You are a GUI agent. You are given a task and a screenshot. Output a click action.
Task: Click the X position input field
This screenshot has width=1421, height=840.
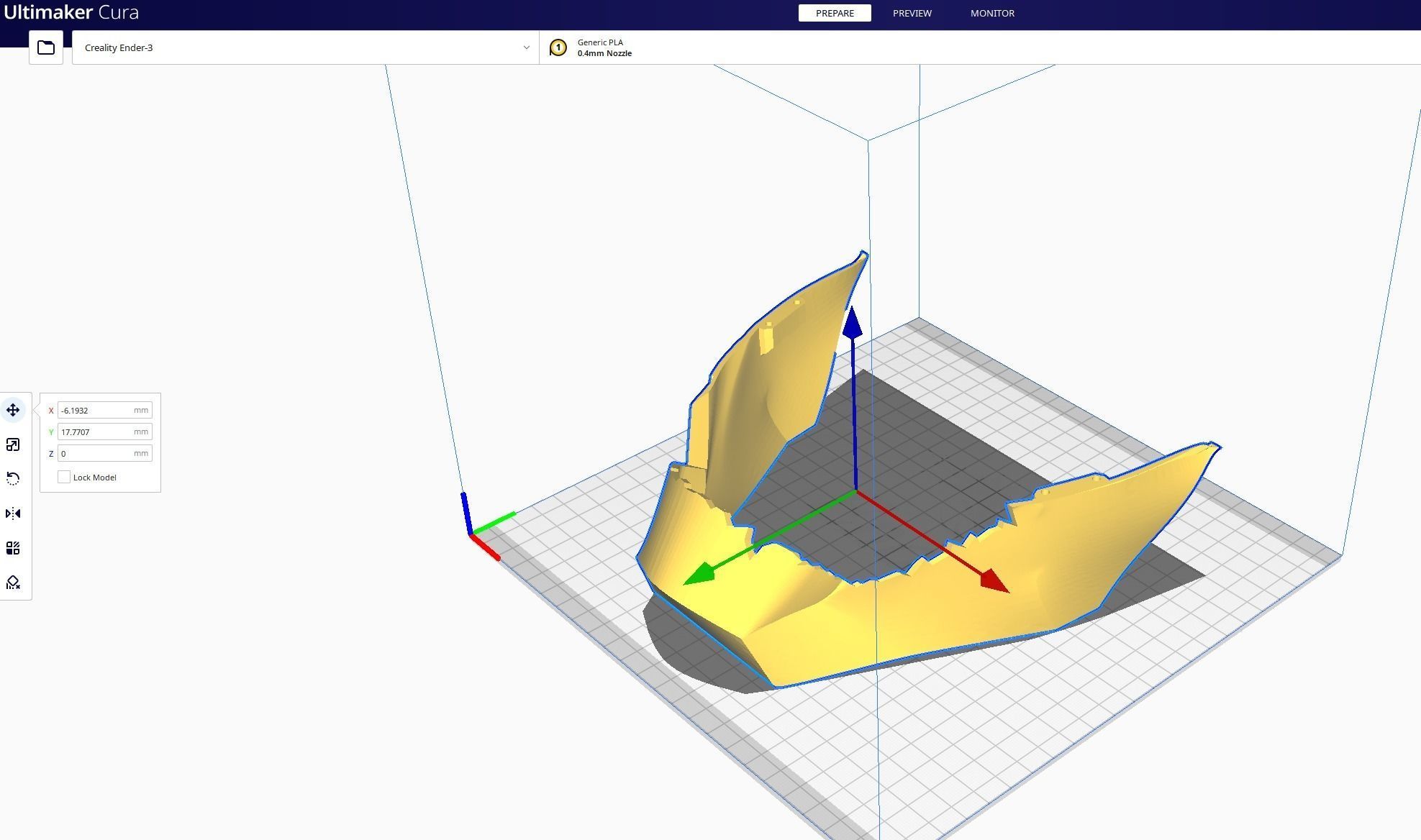[96, 410]
